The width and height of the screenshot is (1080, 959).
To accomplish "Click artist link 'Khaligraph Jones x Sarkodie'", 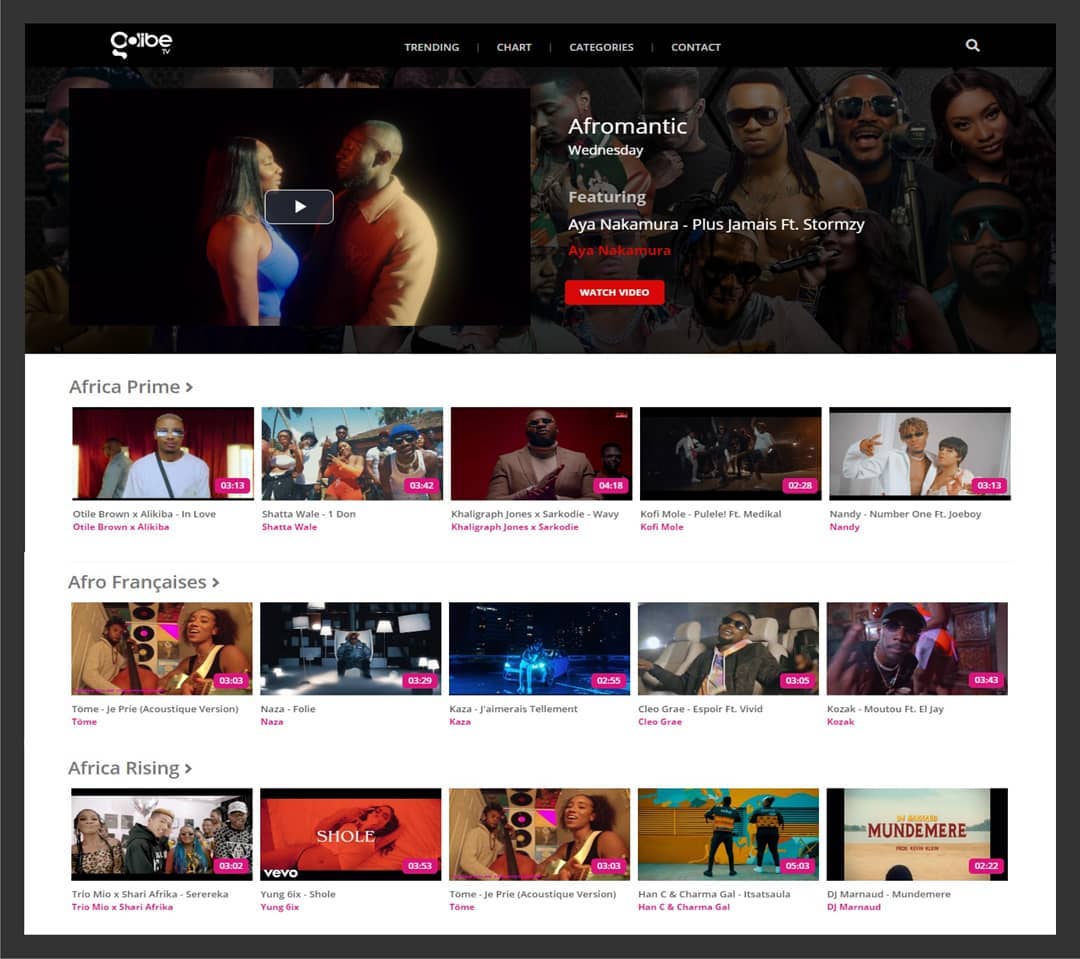I will (x=515, y=527).
